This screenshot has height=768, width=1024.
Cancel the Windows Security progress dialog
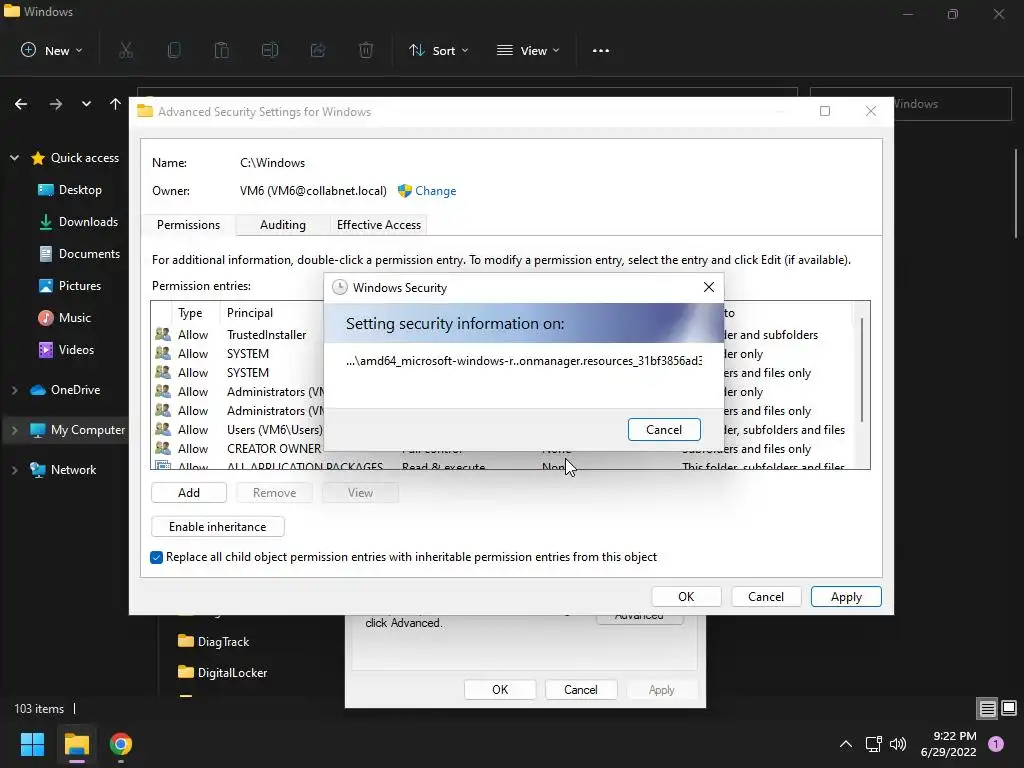pyautogui.click(x=664, y=430)
